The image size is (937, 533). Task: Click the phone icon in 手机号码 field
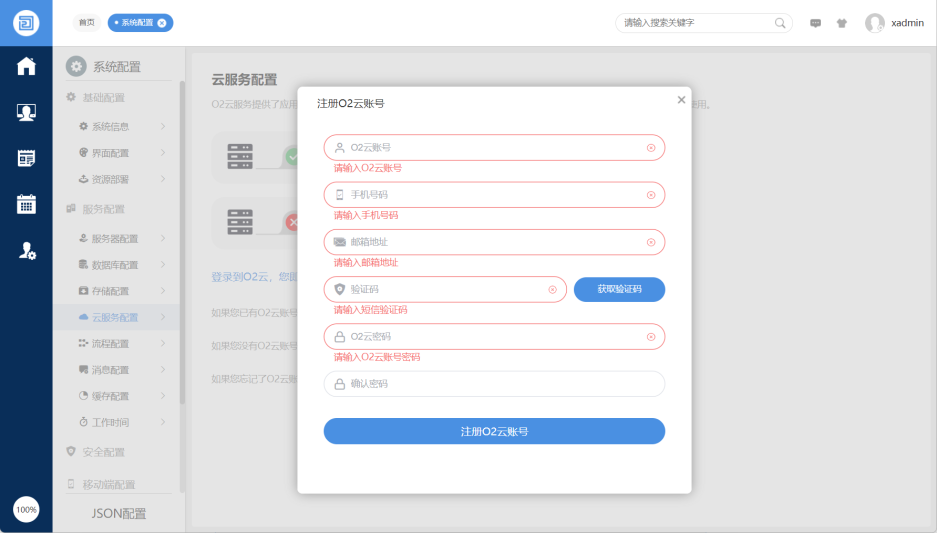[339, 195]
